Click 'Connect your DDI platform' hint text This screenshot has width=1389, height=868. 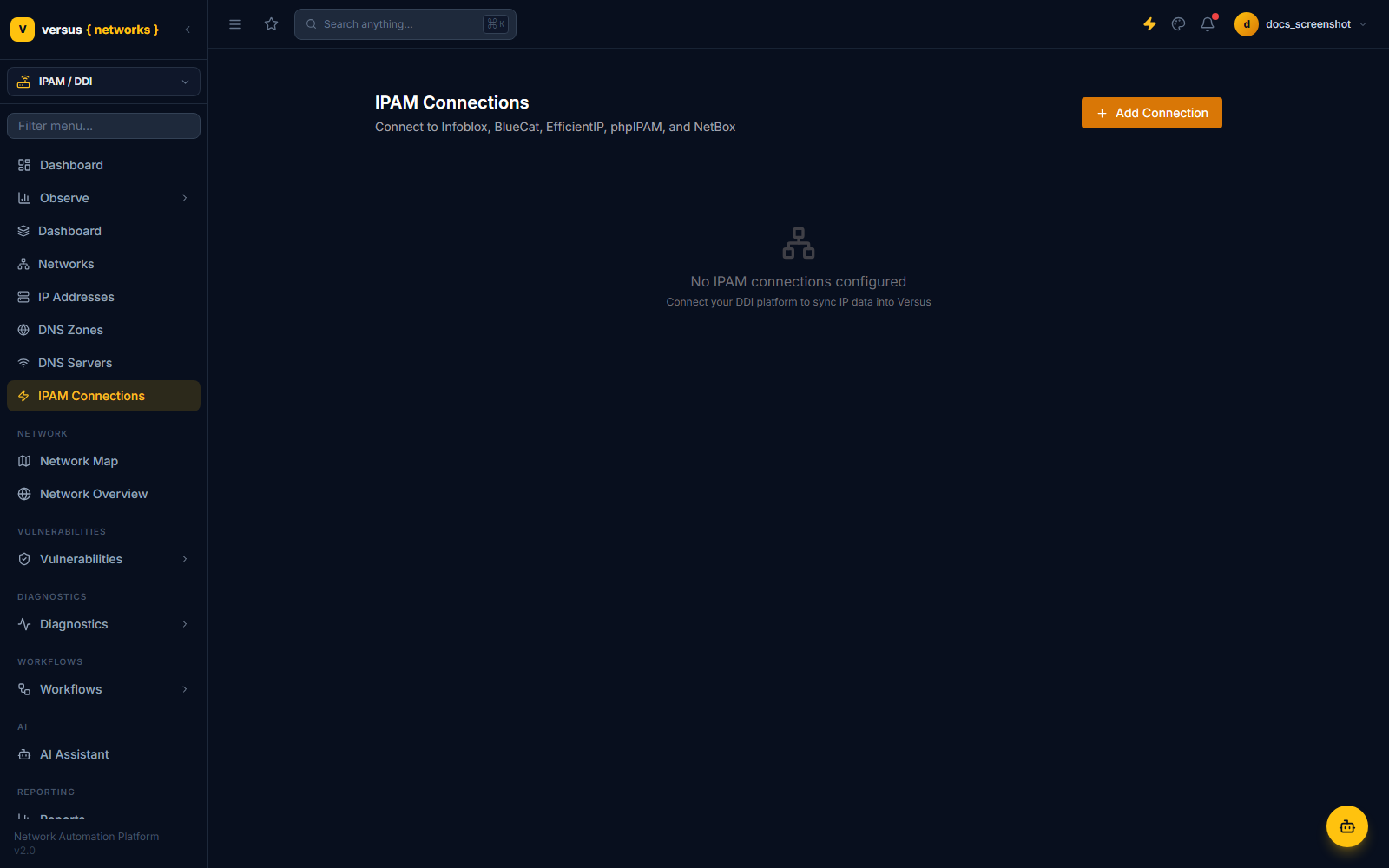click(x=799, y=302)
